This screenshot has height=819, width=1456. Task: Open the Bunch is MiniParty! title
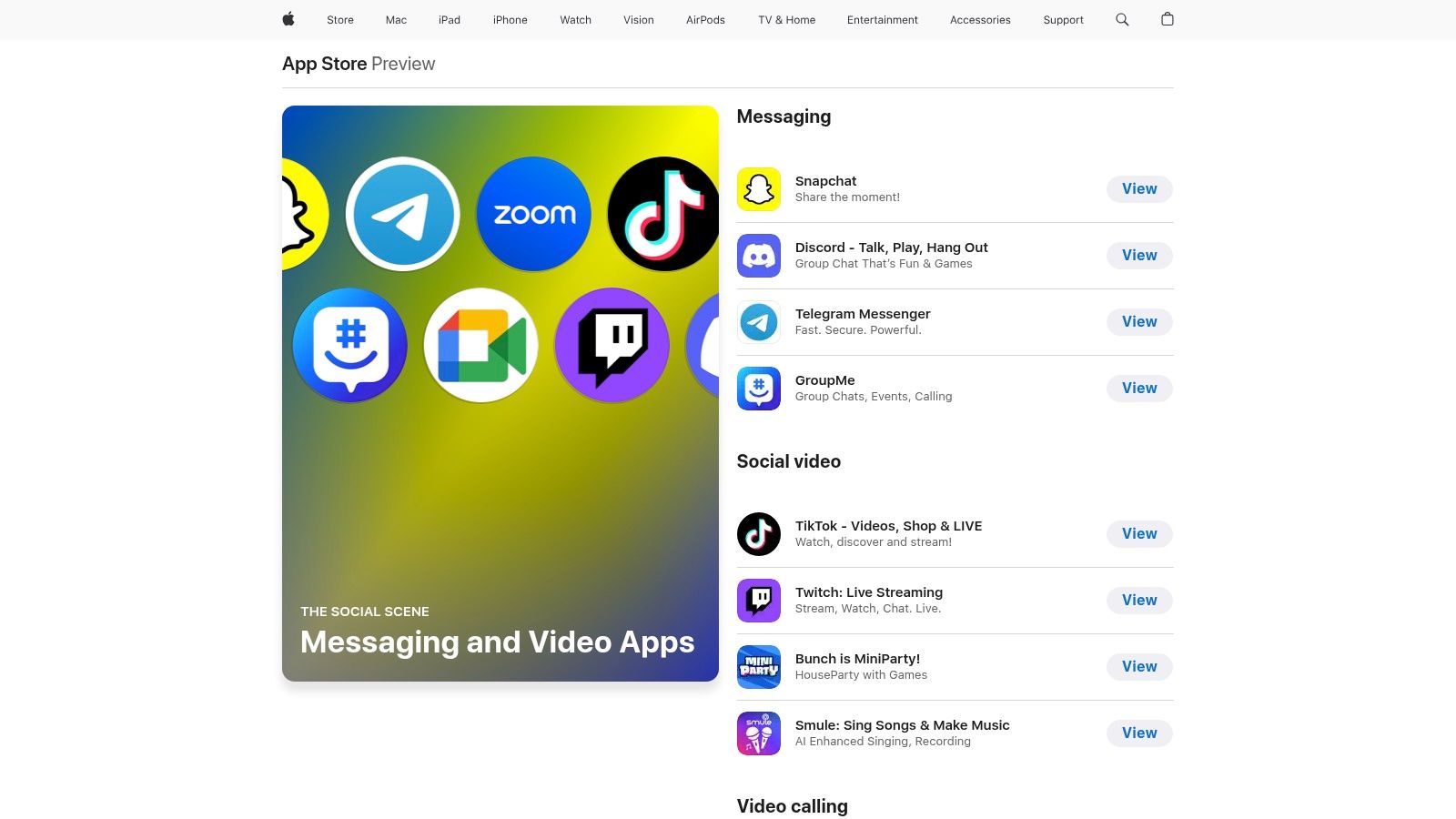857,659
